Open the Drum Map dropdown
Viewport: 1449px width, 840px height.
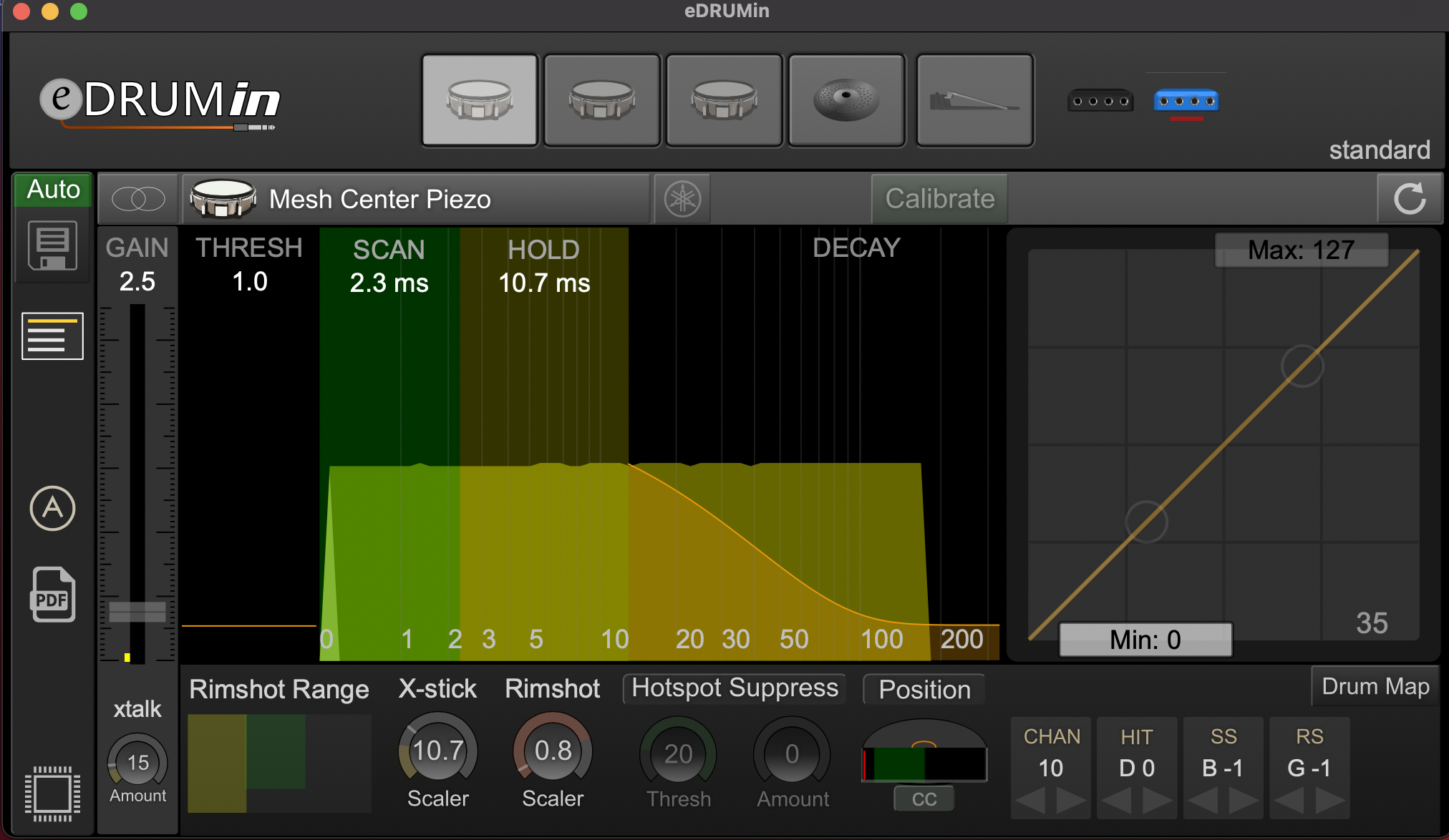(x=1374, y=688)
